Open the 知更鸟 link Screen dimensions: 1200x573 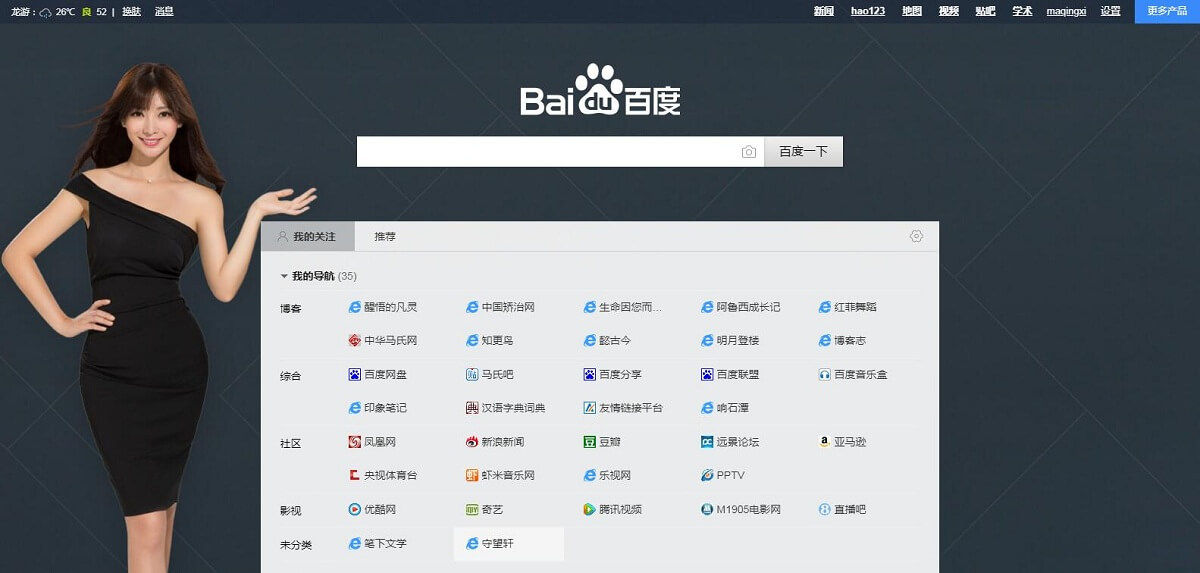[x=497, y=341]
